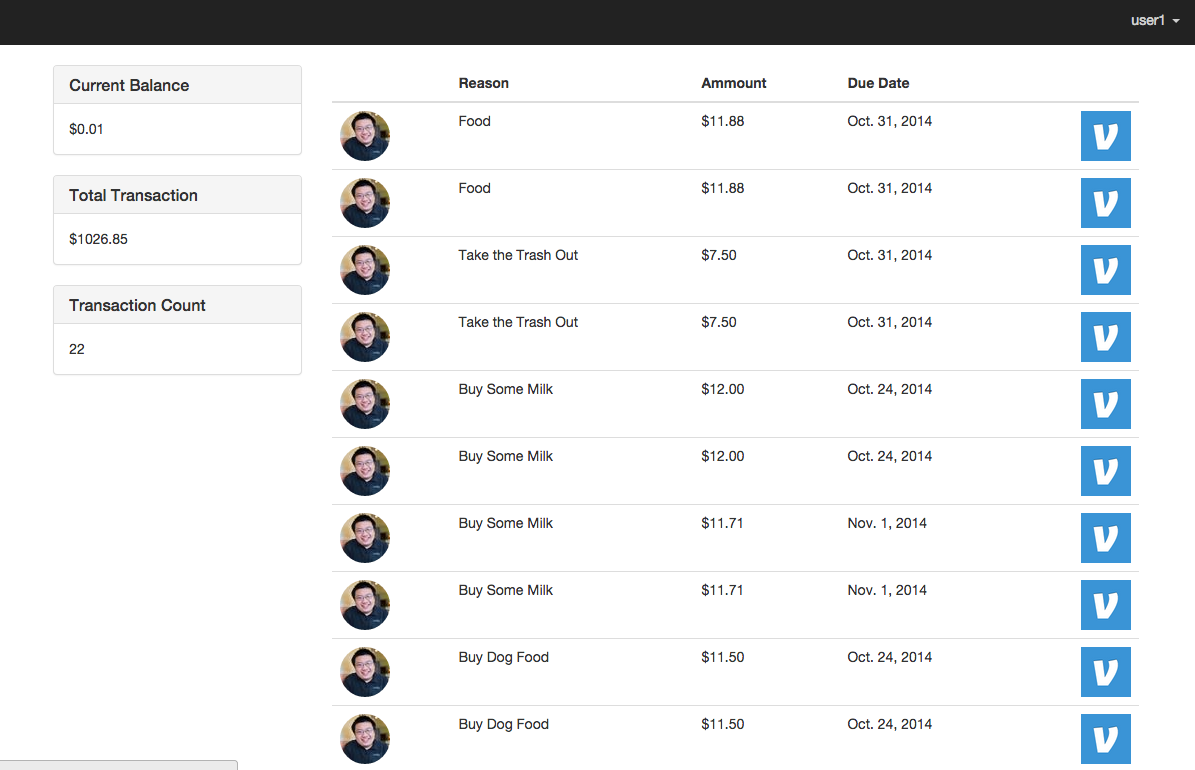Click Venmo icon for second Trash Out row
Viewport: 1195px width, 770px height.
tap(1105, 337)
